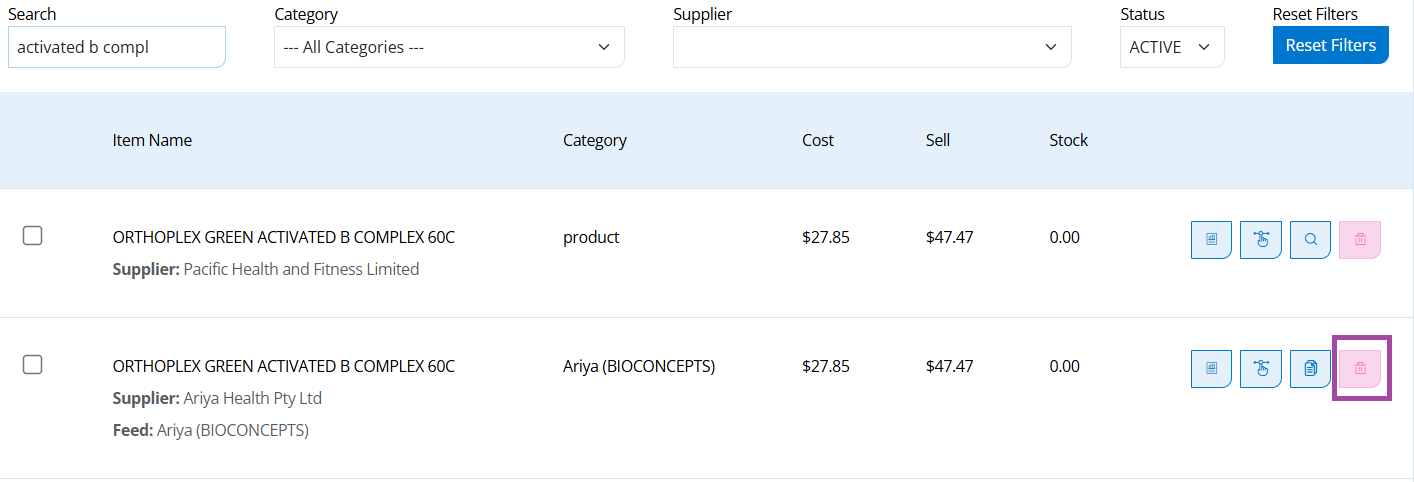Tick checkbox for Pacific Health item
Image resolution: width=1414 pixels, height=482 pixels.
tap(33, 236)
